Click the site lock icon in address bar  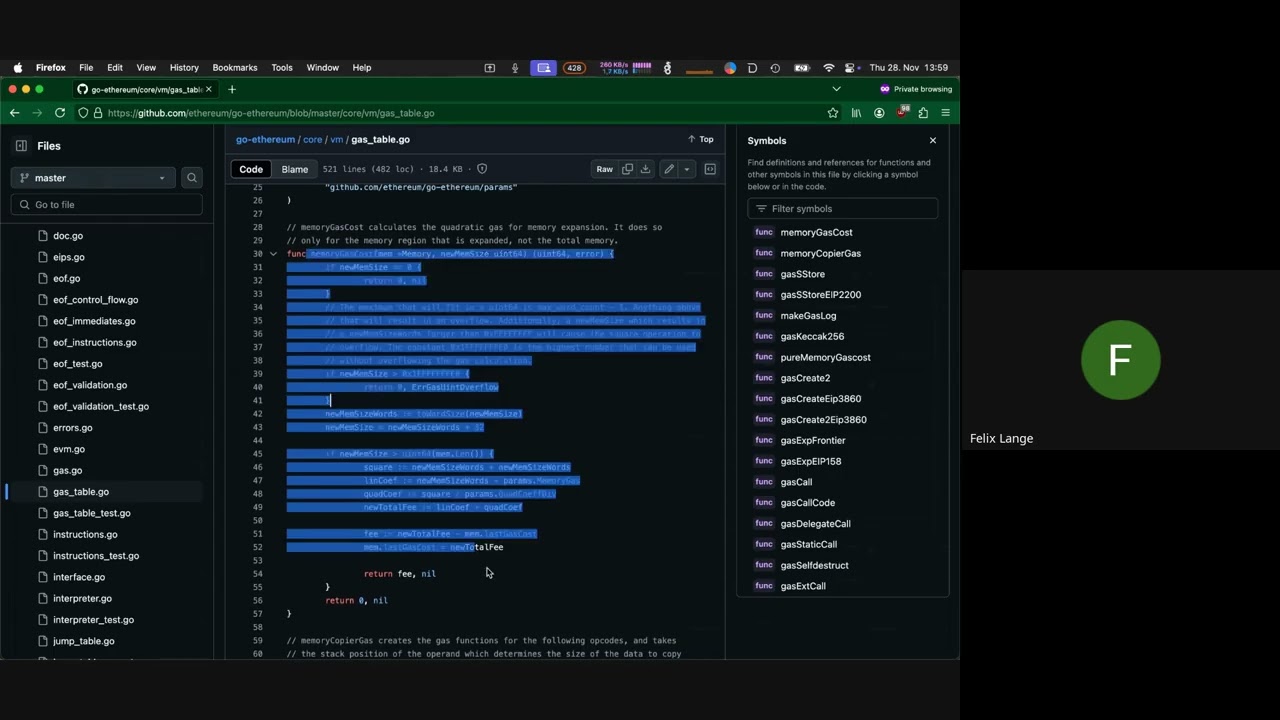[x=98, y=113]
